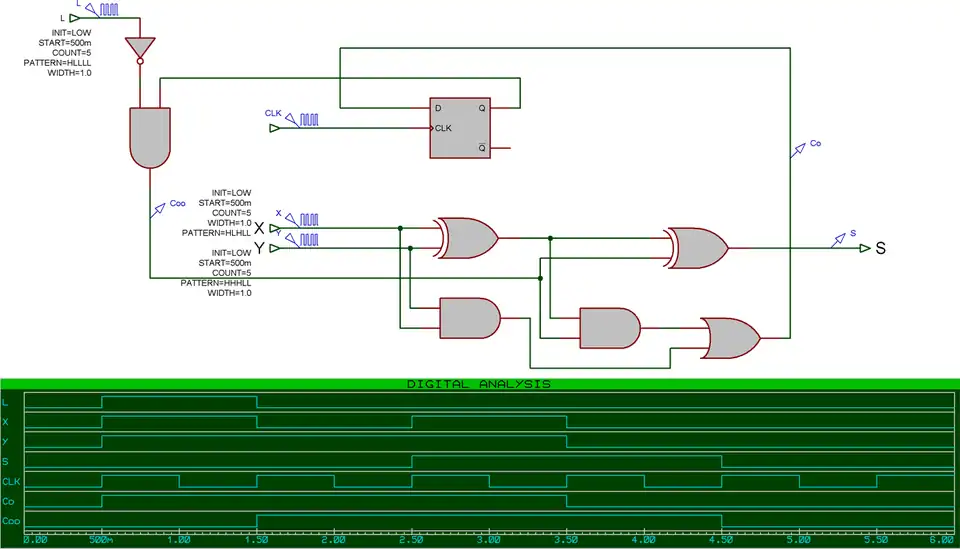Click the L pattern generator symbol
960x549 pixels.
click(x=108, y=10)
